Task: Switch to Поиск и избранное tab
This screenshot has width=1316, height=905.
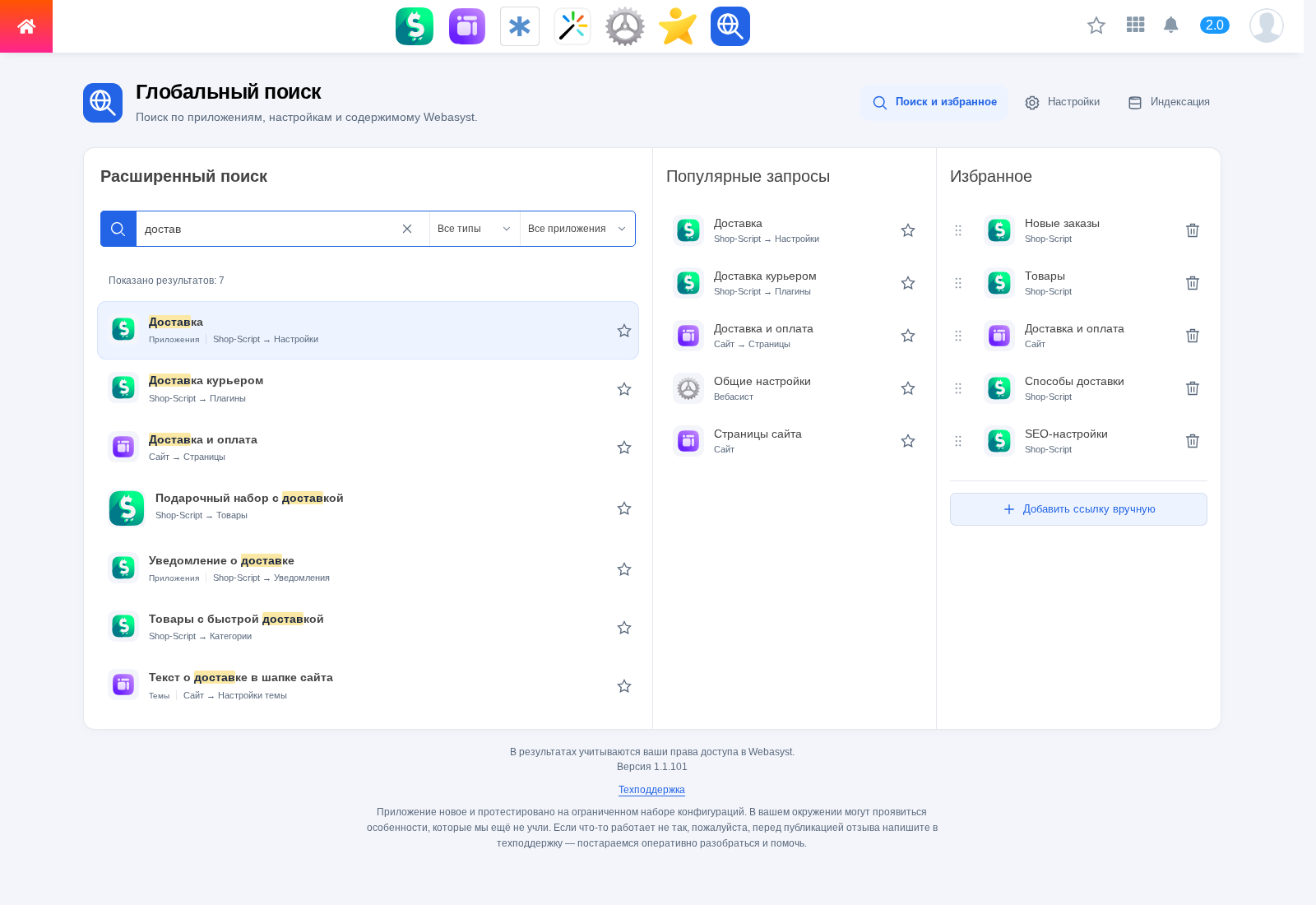Action: 934,102
